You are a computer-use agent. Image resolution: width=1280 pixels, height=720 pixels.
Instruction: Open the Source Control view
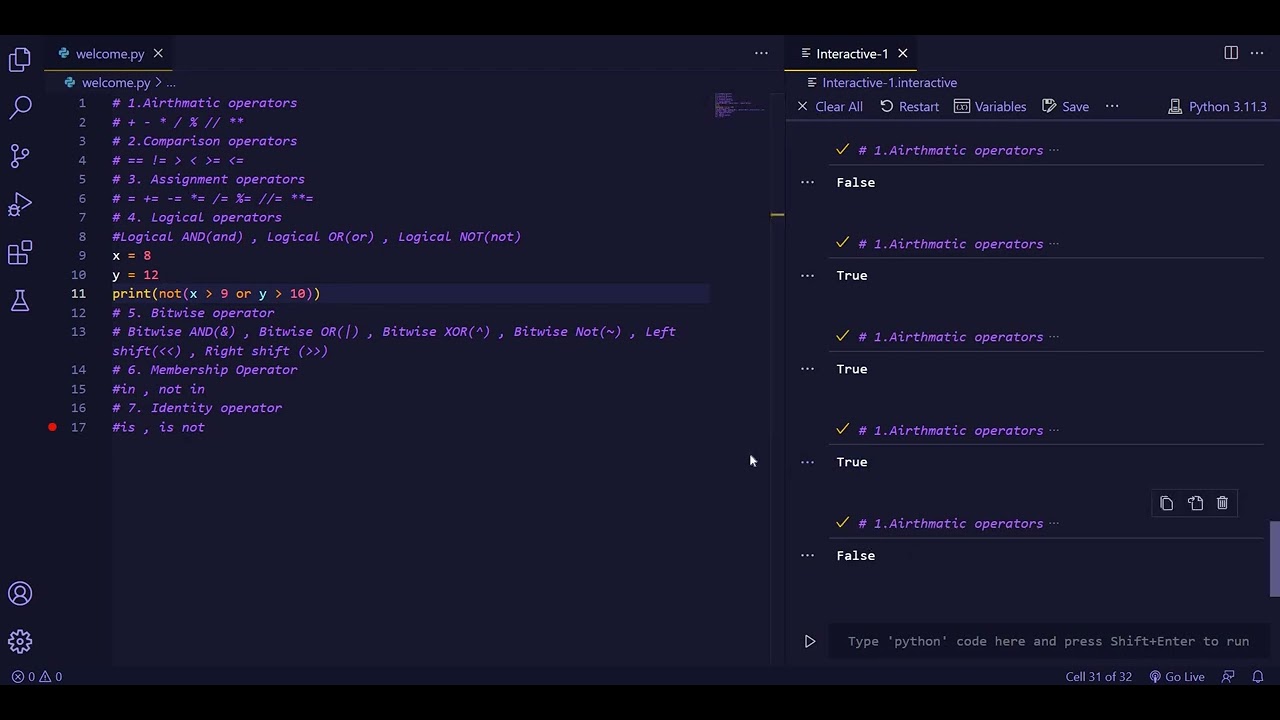(x=20, y=155)
